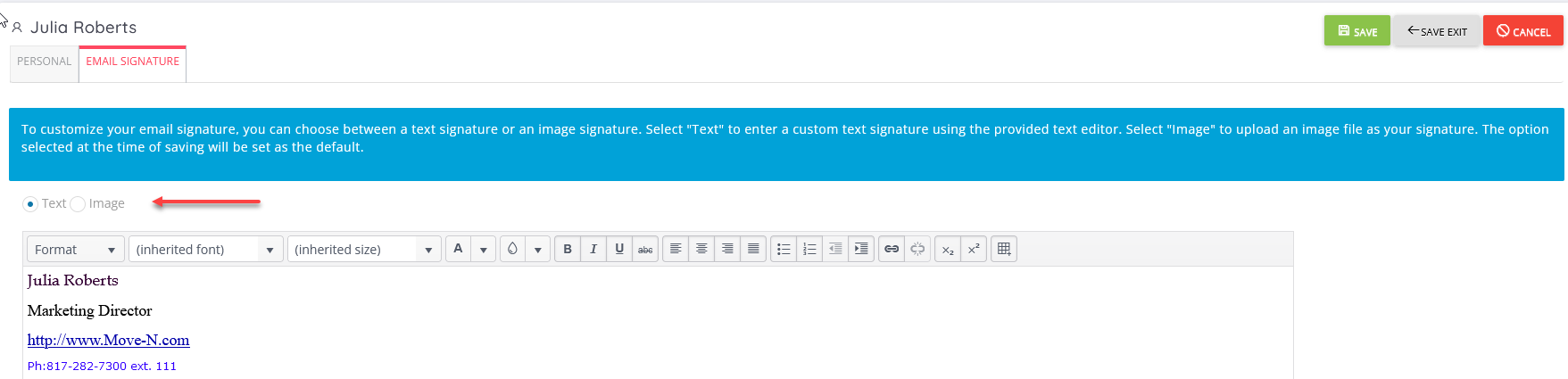This screenshot has width=1568, height=379.
Task: Apply Bold formatting in signature editor
Action: [568, 249]
